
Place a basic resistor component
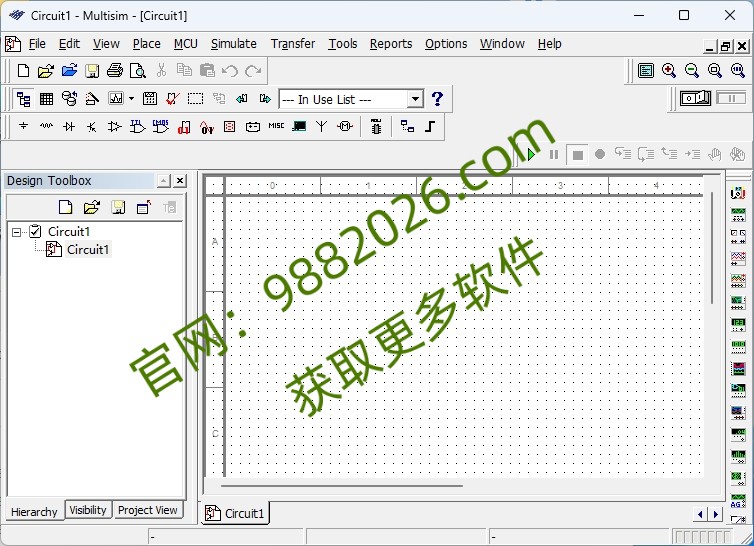click(46, 127)
